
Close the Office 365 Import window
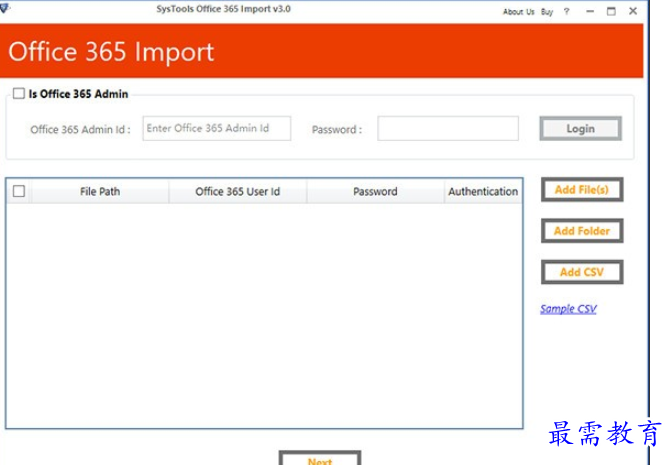pos(633,11)
